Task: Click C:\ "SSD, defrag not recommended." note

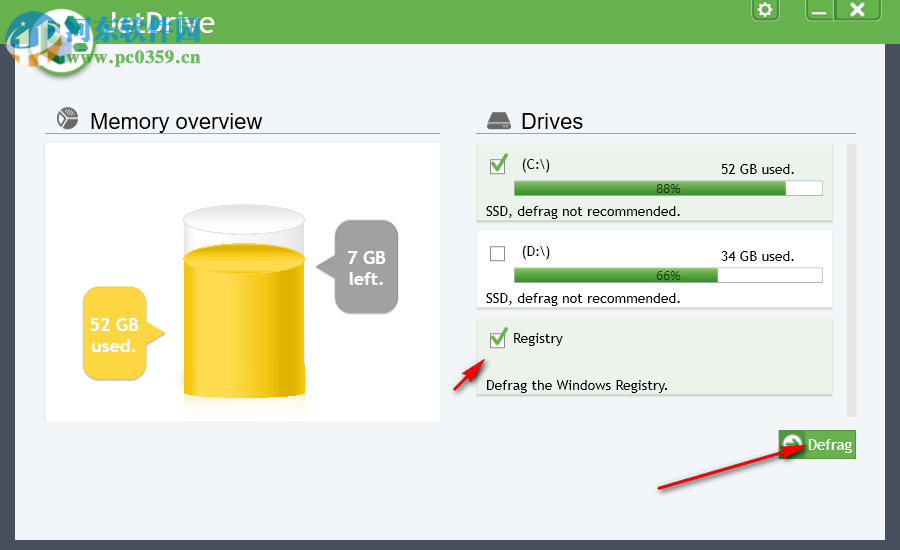Action: click(x=583, y=211)
